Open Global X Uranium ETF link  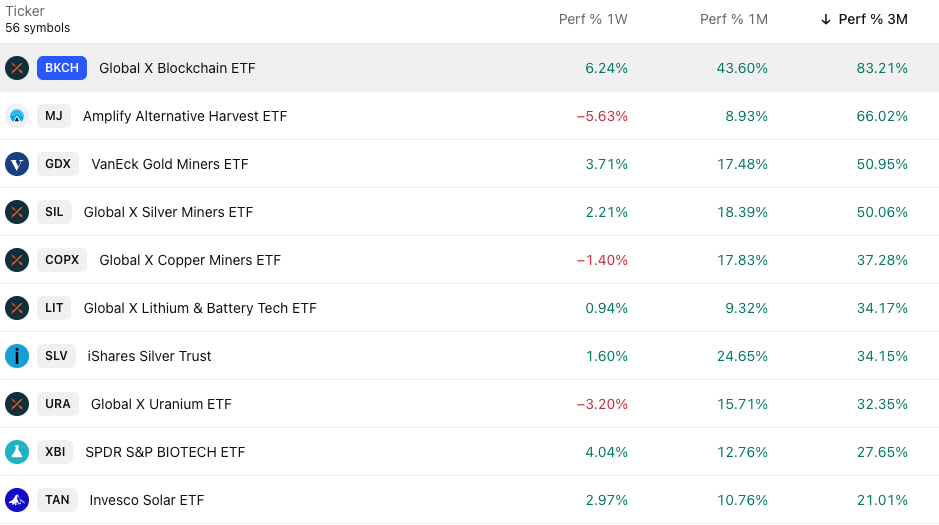[161, 404]
